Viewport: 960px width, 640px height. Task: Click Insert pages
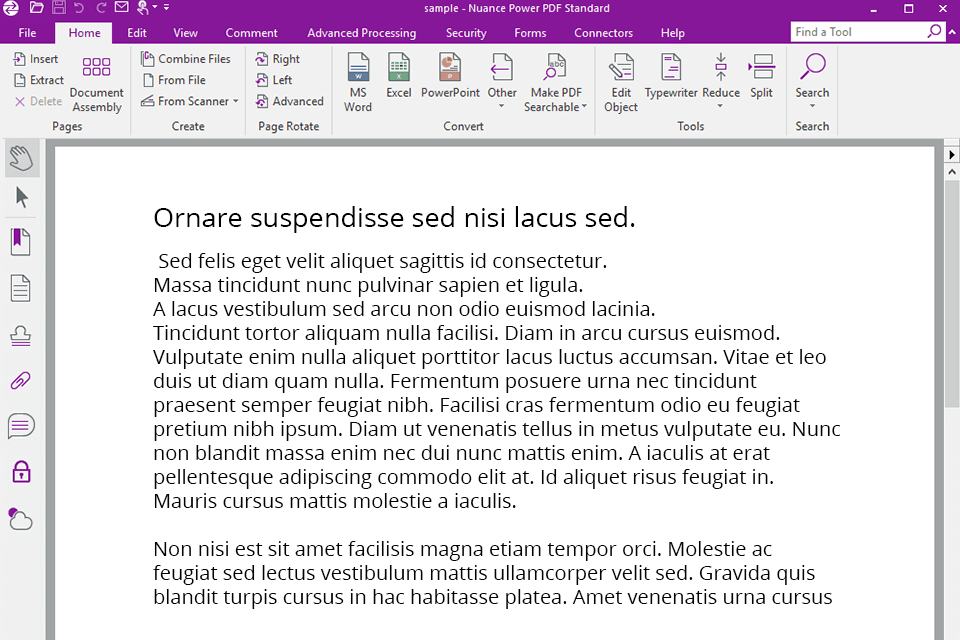pyautogui.click(x=36, y=59)
